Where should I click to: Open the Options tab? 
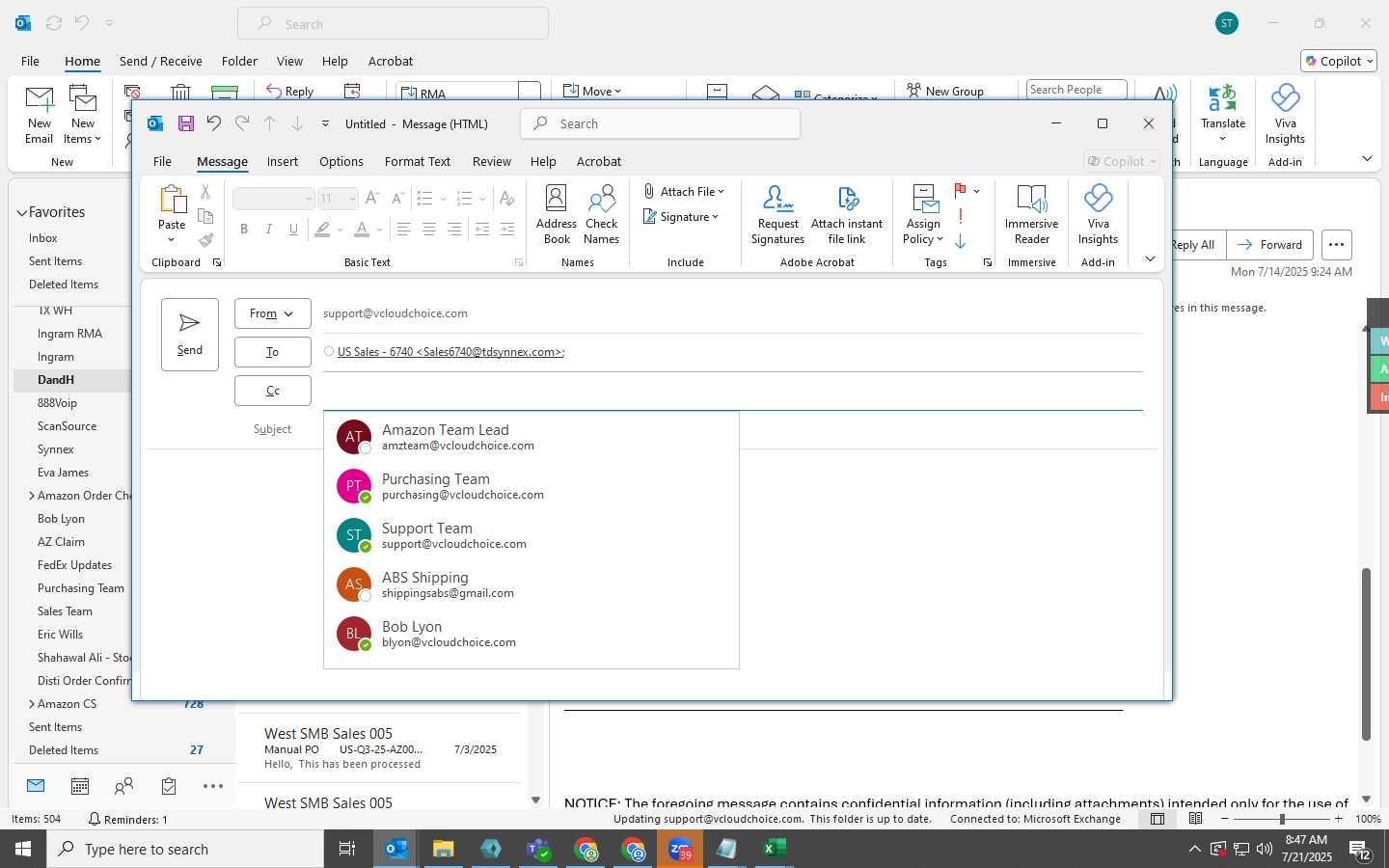(x=341, y=162)
